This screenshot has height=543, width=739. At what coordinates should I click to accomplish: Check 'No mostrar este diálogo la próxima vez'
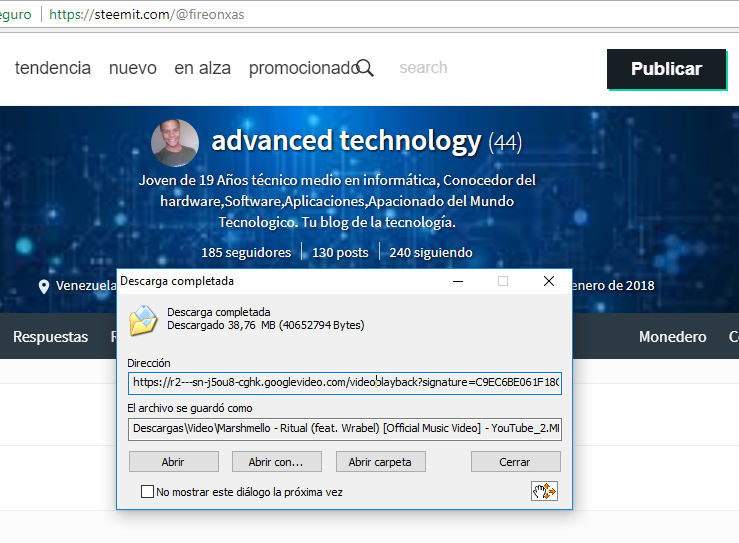point(147,492)
